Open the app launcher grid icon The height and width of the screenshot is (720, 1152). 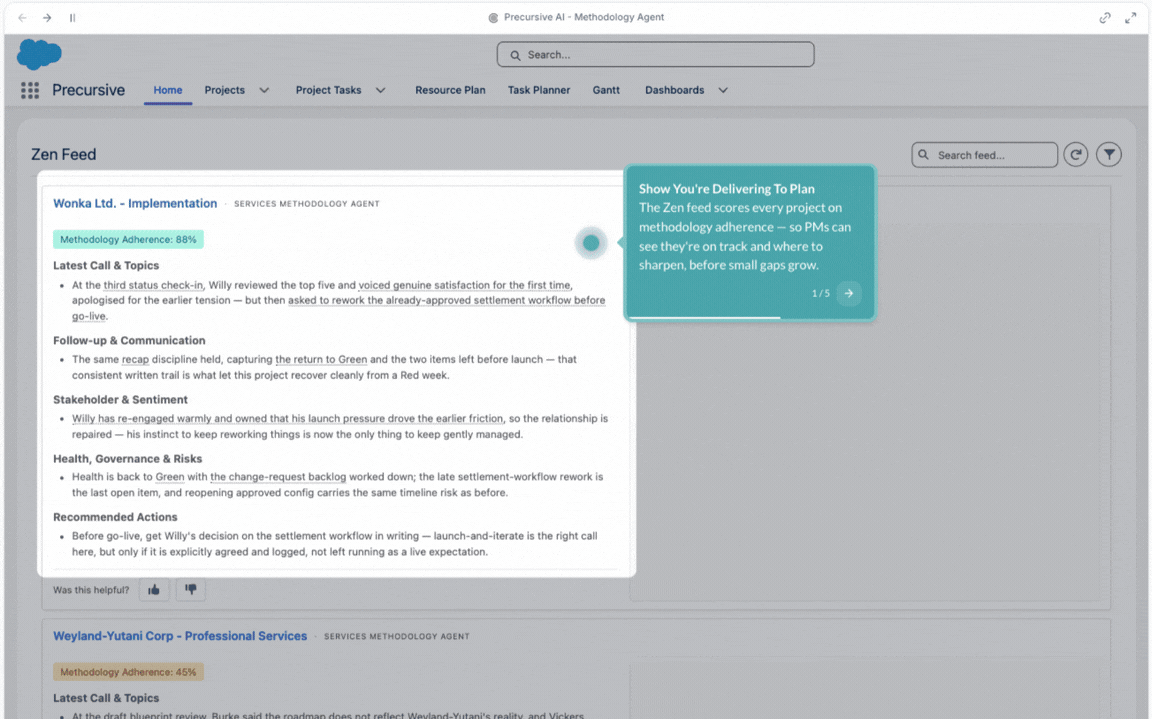pyautogui.click(x=30, y=90)
